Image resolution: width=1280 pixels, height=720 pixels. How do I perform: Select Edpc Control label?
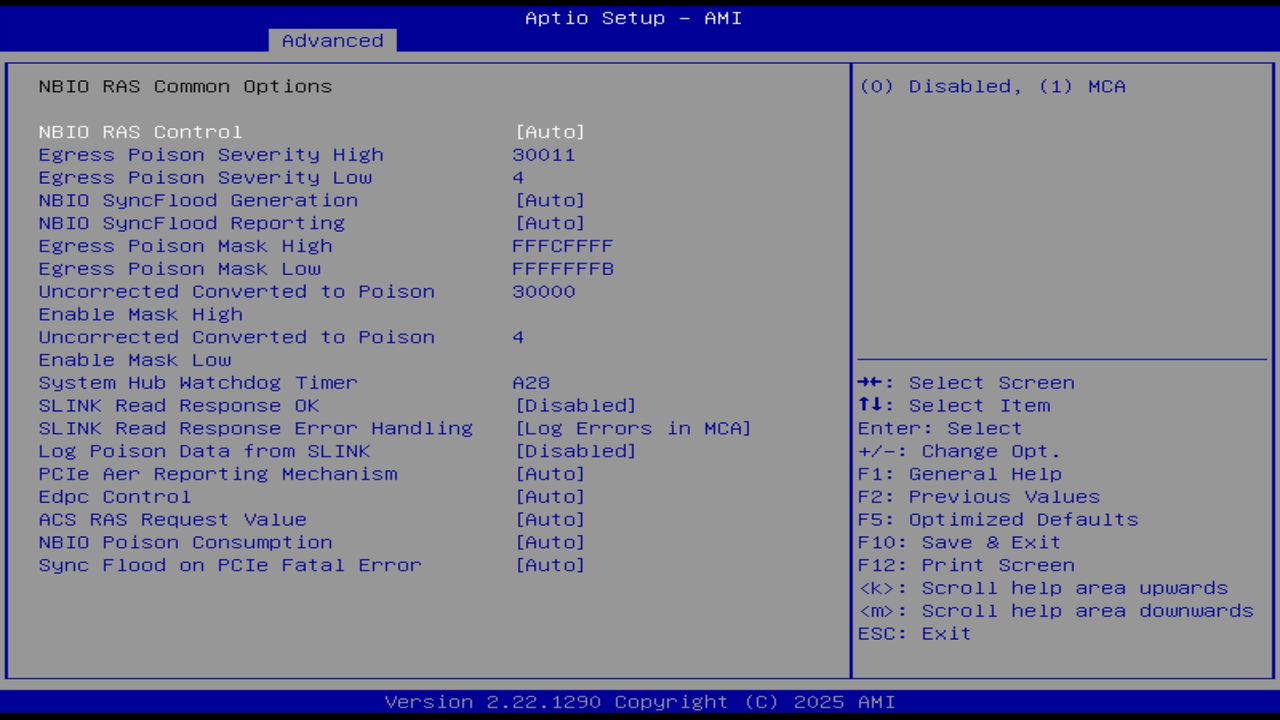pyautogui.click(x=115, y=497)
